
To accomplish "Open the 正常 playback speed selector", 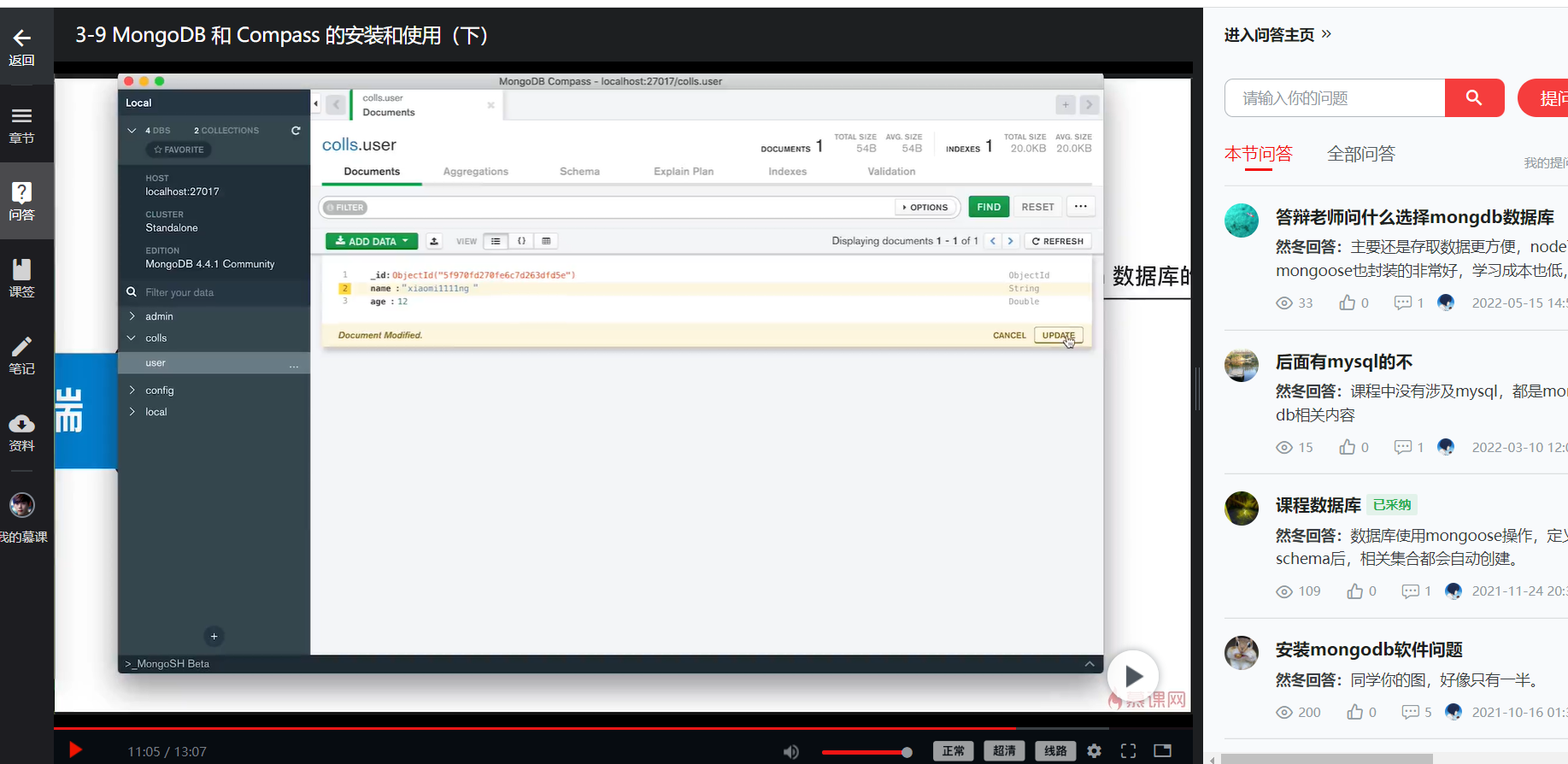I will (954, 751).
